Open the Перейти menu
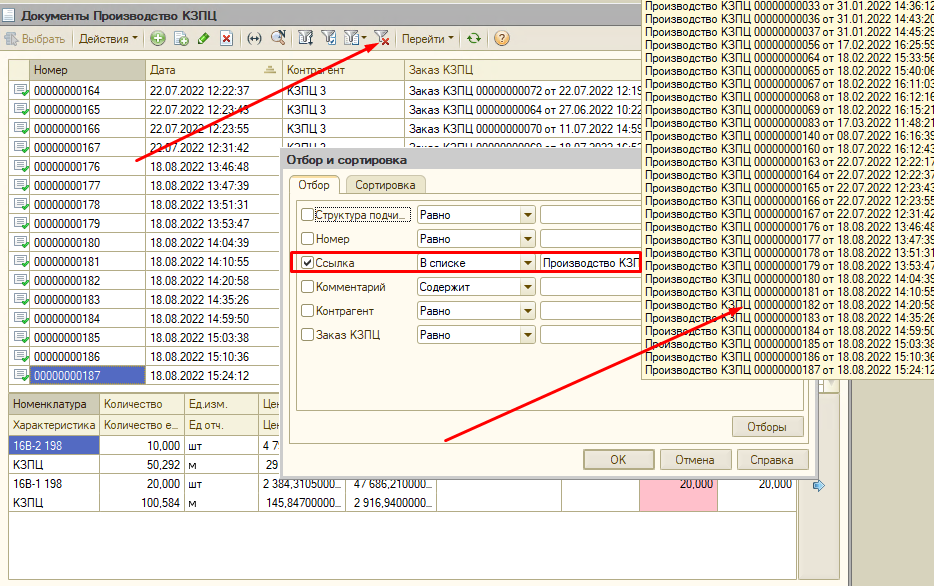Image resolution: width=934 pixels, height=586 pixels. click(x=427, y=39)
